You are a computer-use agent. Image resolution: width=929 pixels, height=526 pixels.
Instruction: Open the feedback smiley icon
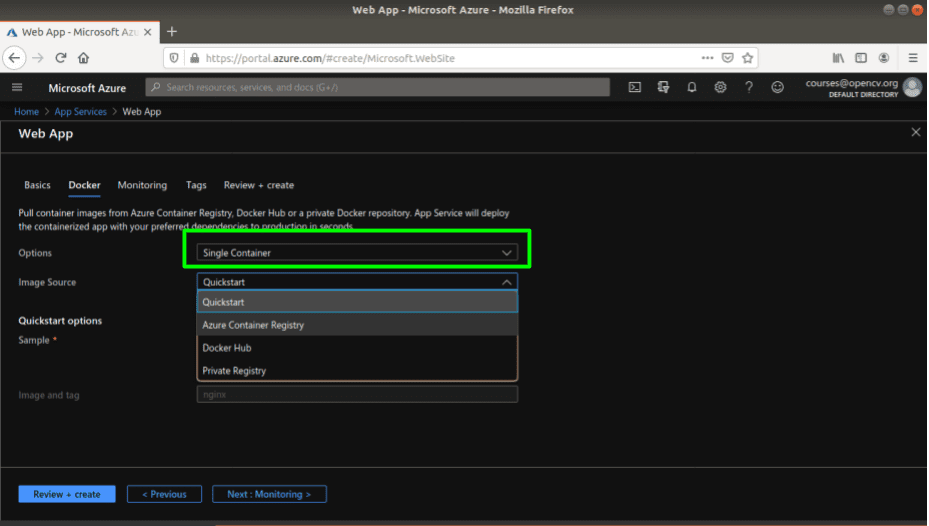777,88
